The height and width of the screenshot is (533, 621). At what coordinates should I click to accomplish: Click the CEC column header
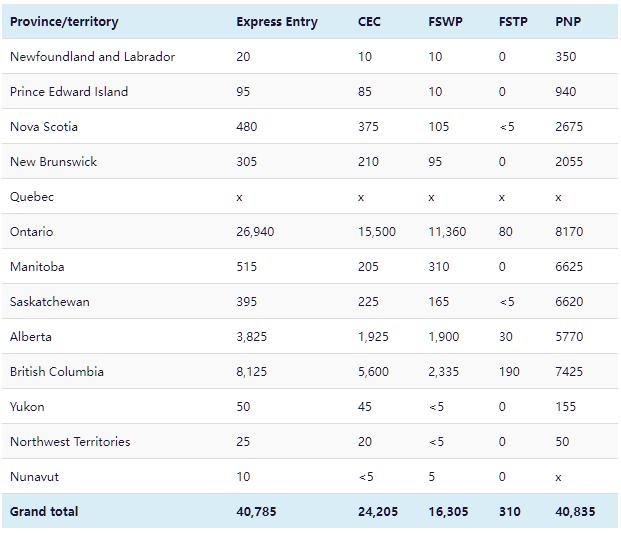click(369, 22)
